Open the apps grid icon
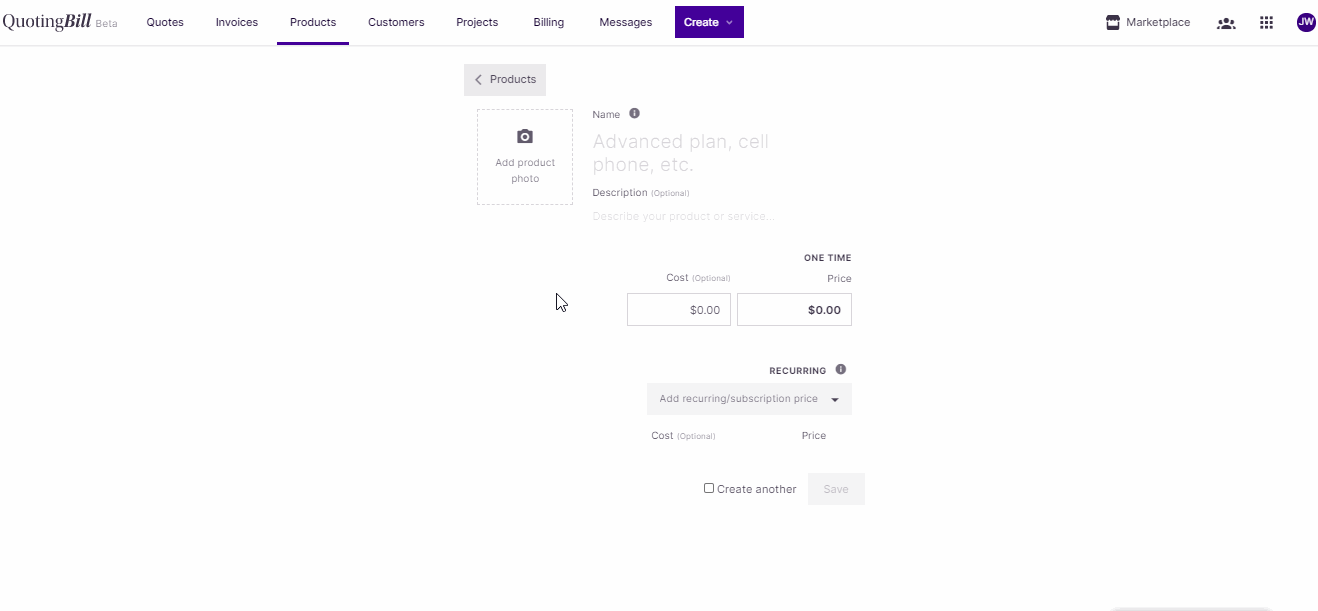 [x=1266, y=23]
